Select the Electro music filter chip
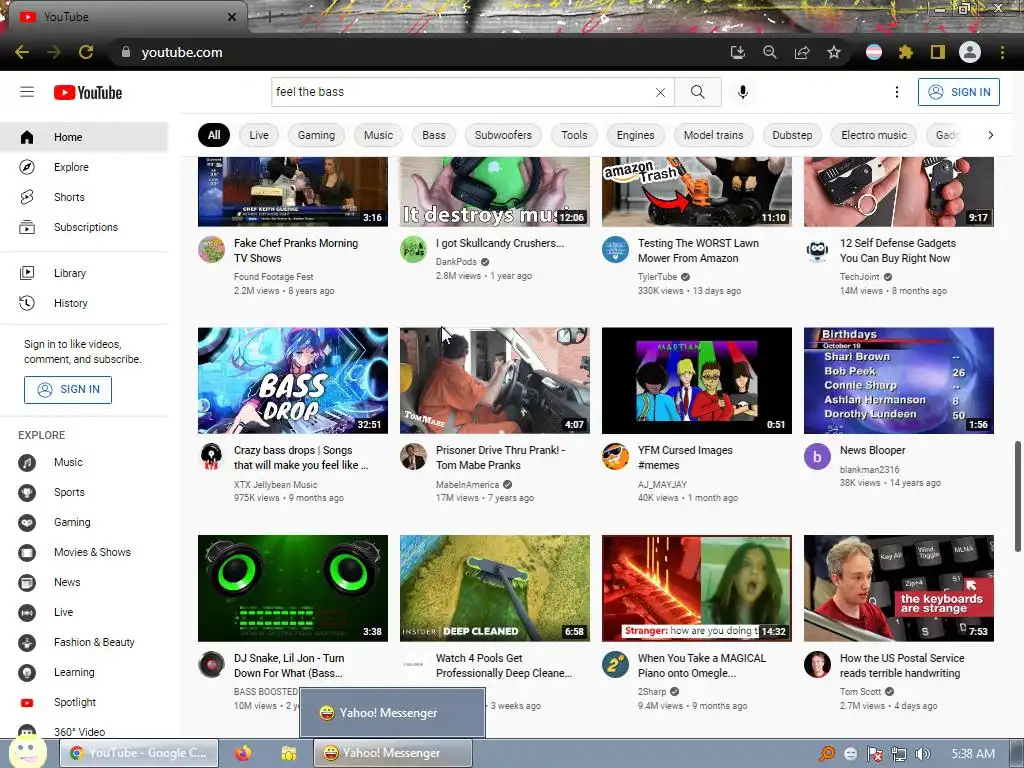The height and width of the screenshot is (768, 1024). tap(874, 135)
